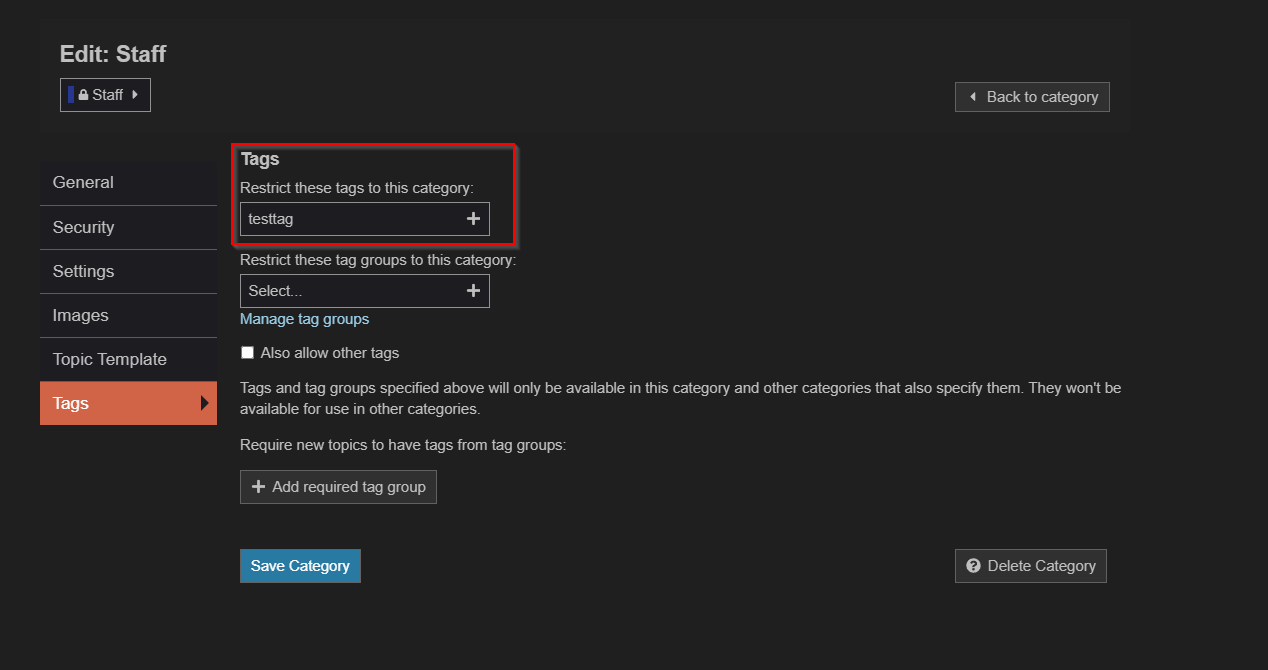
Task: Open the Settings tab
Action: (x=128, y=271)
